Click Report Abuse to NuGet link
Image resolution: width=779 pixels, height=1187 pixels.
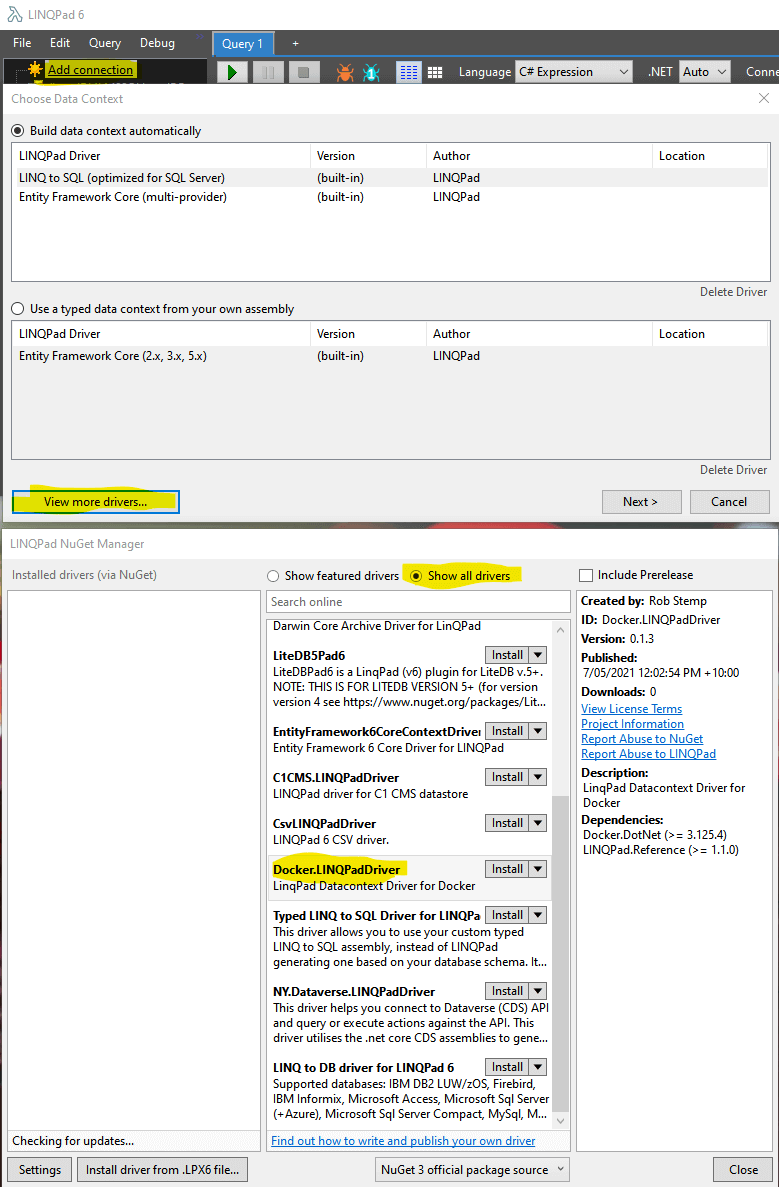(x=642, y=739)
